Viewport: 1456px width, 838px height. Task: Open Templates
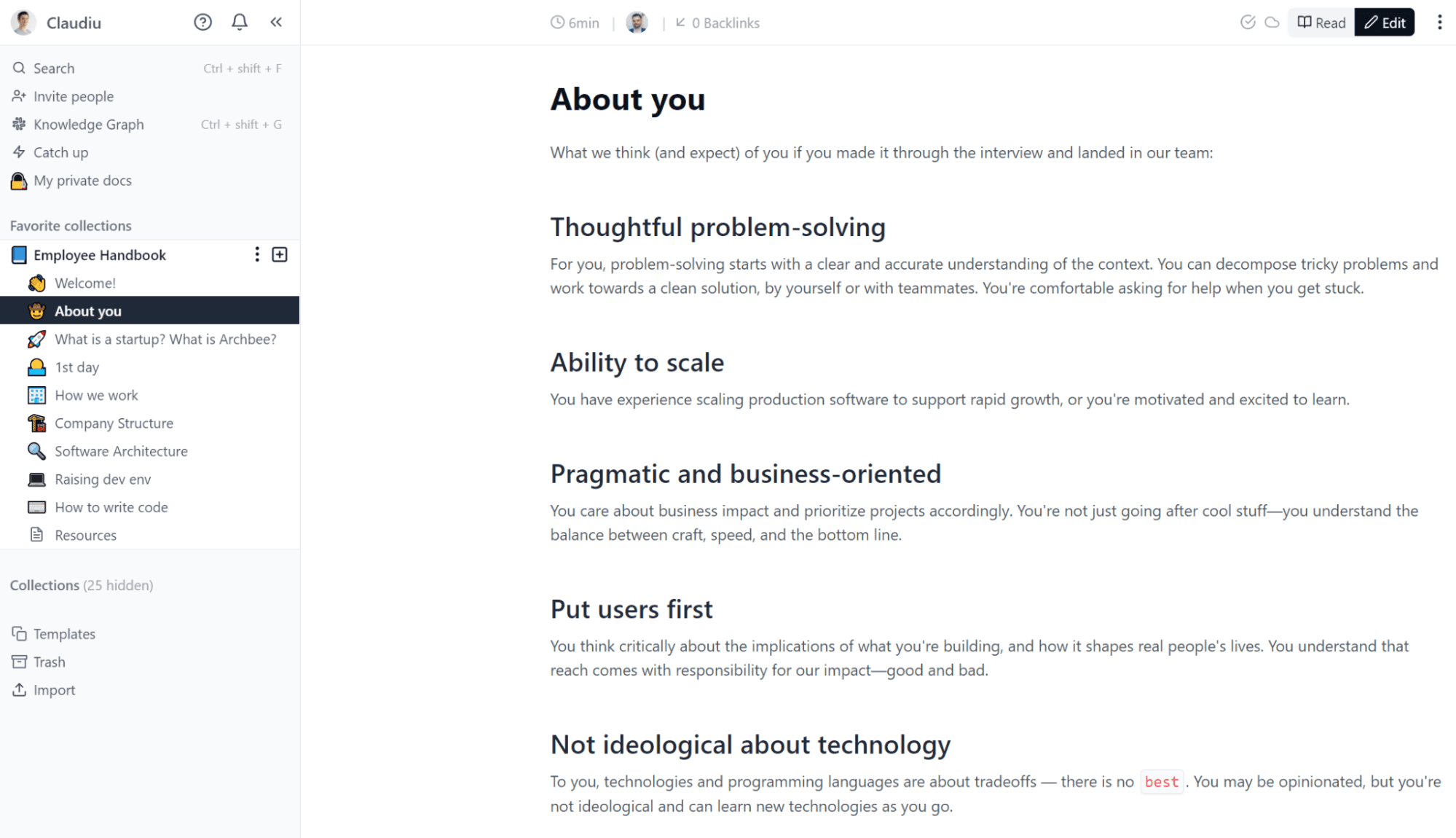(63, 633)
